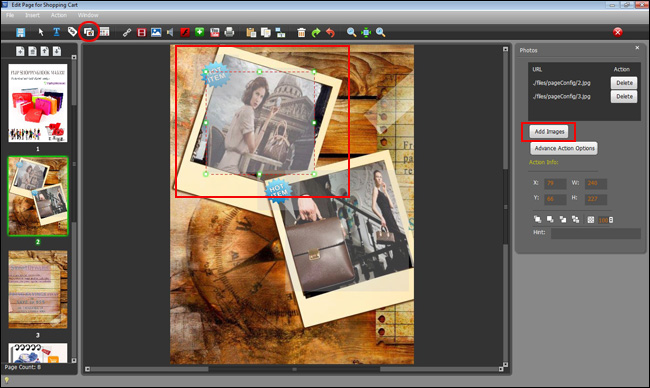Insert a link with the chain icon
Viewport: 650px width, 388px height.
127,32
